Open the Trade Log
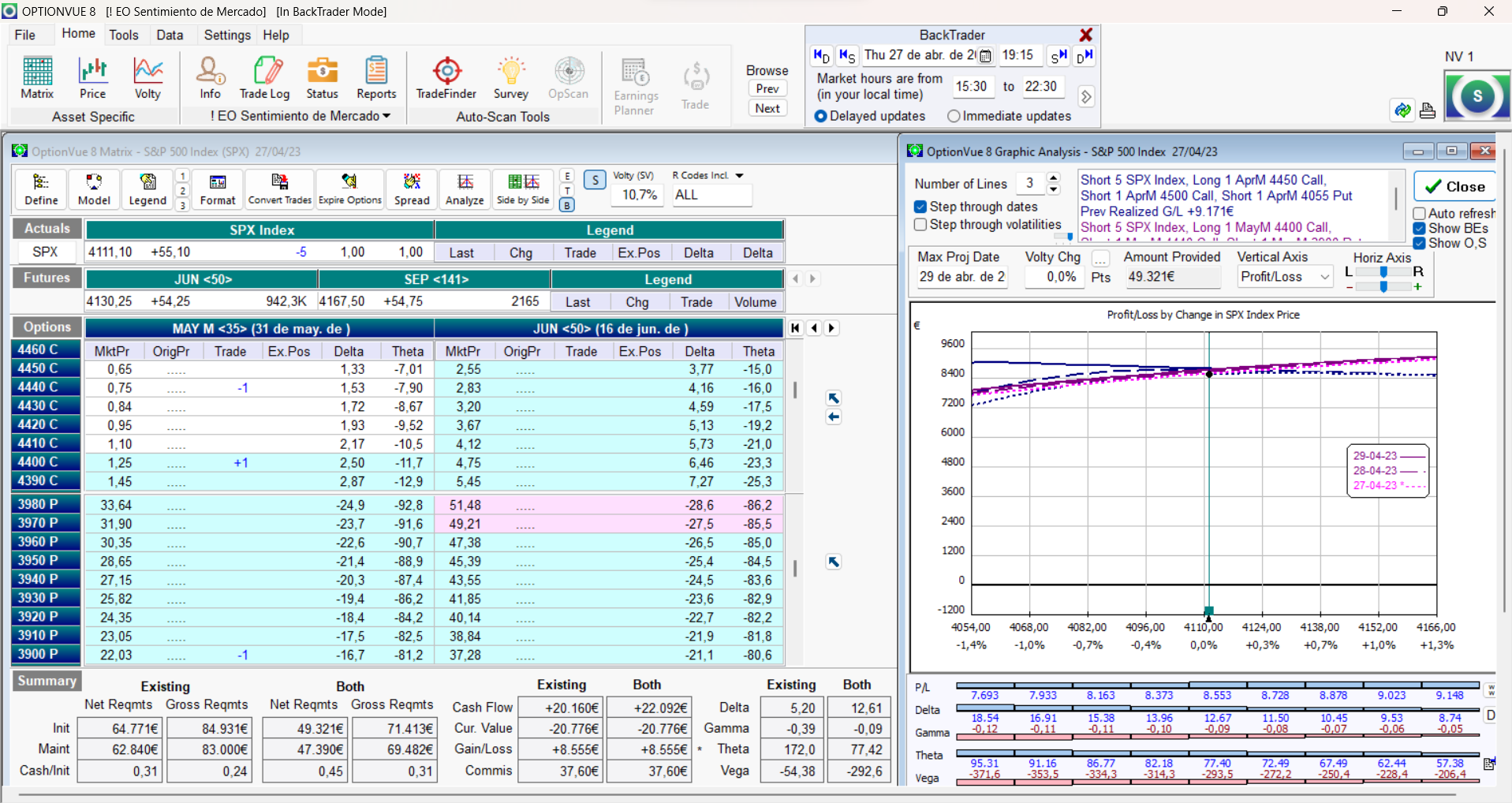 coord(265,78)
